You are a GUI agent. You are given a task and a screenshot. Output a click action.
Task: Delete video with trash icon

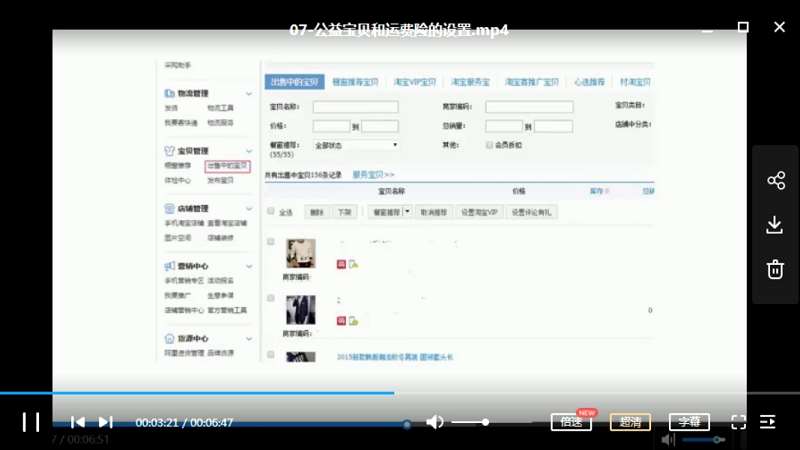coord(775,269)
